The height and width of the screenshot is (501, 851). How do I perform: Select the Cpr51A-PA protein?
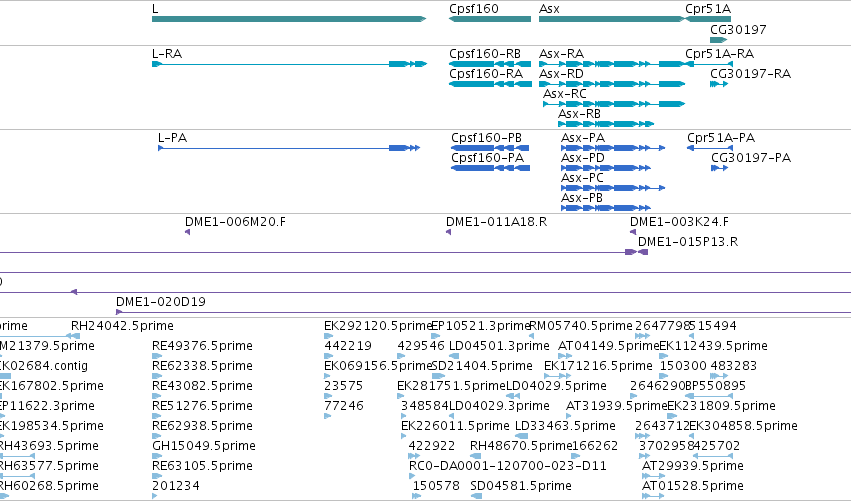[710, 148]
